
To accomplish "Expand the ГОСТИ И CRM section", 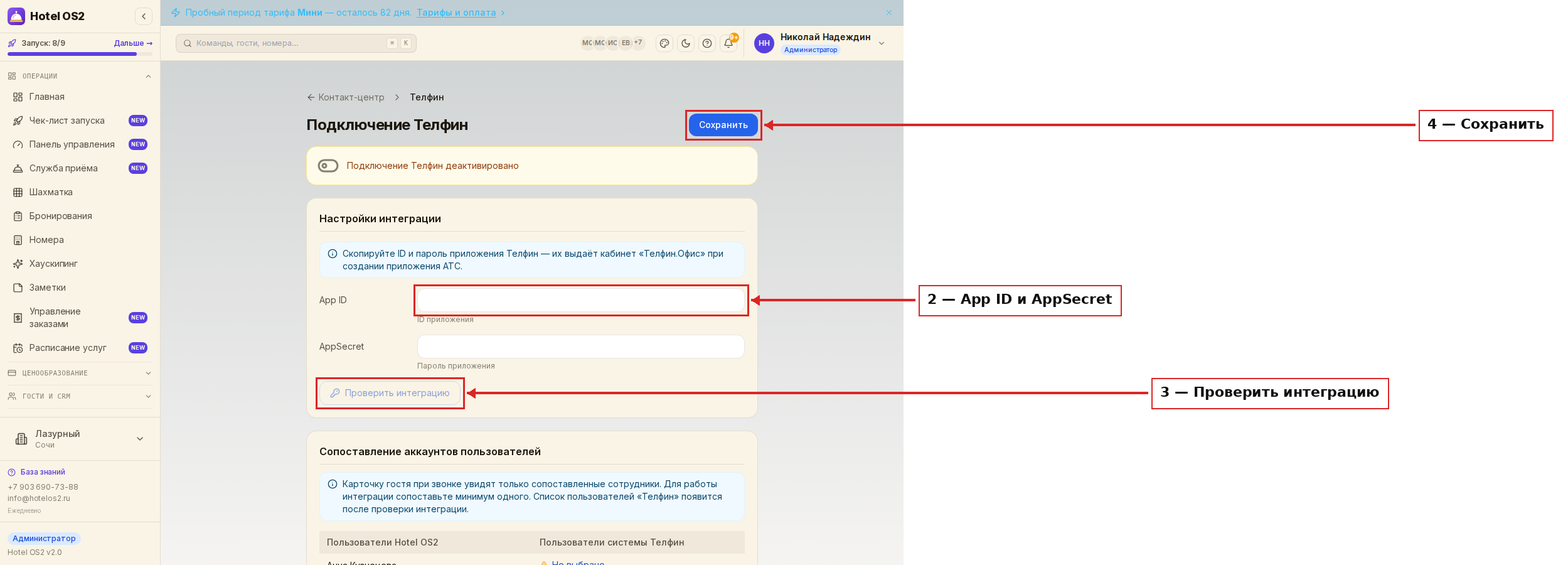I will pyautogui.click(x=80, y=396).
